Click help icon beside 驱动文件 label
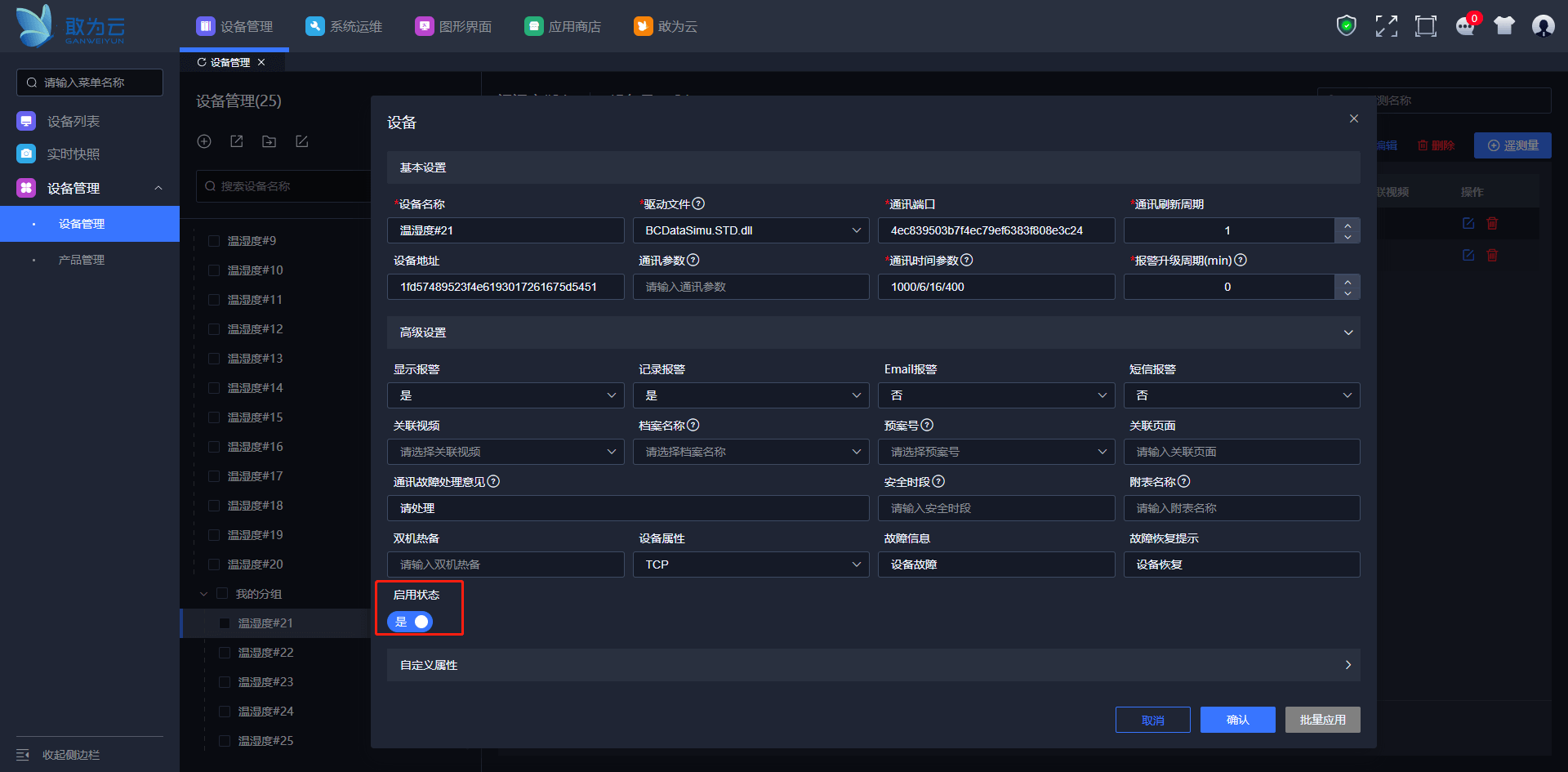The width and height of the screenshot is (1568, 772). [x=698, y=203]
